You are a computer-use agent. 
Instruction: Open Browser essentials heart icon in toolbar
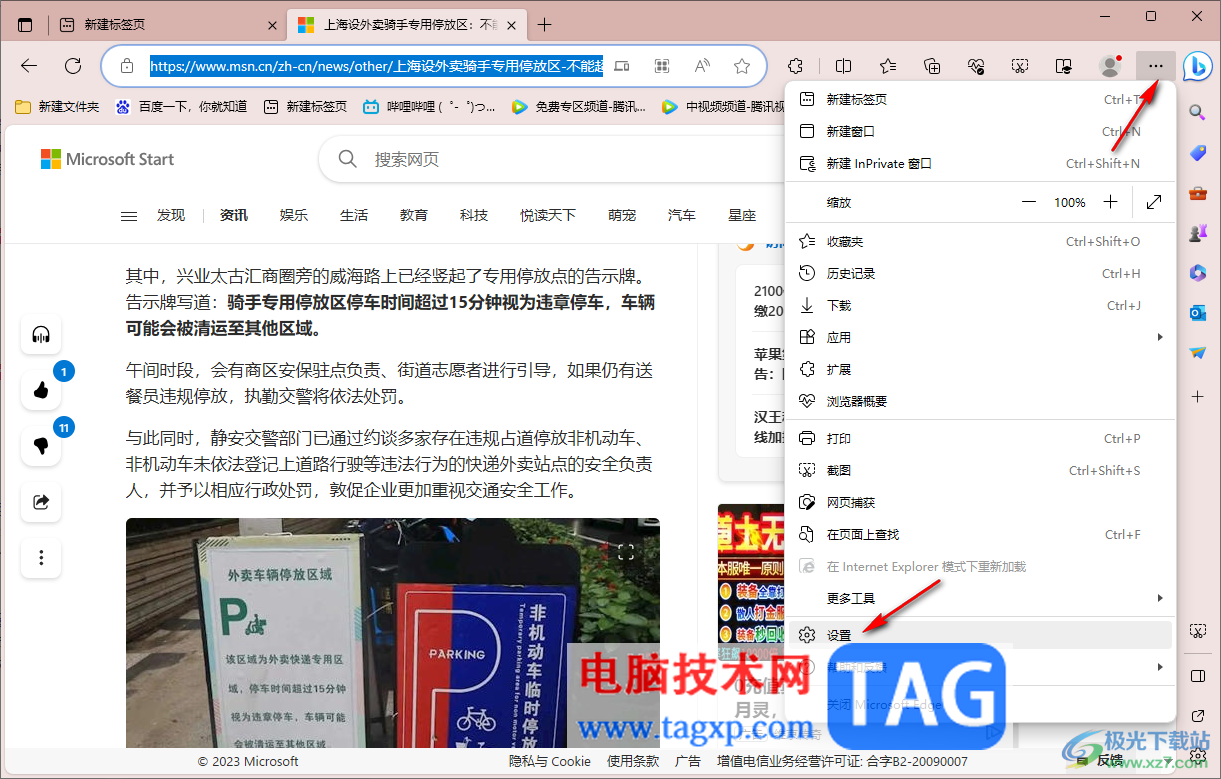(976, 66)
